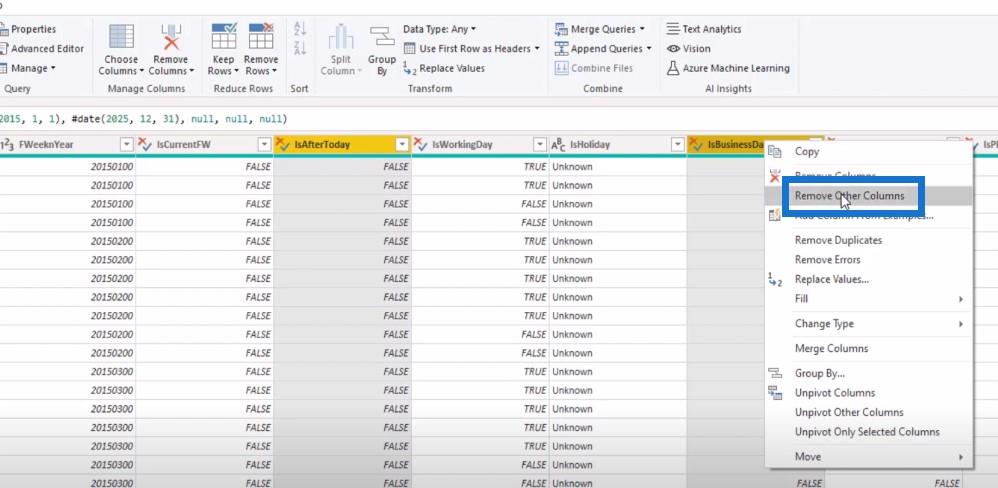Viewport: 998px width, 488px height.
Task: Click the formula bar text
Action: [x=143, y=118]
